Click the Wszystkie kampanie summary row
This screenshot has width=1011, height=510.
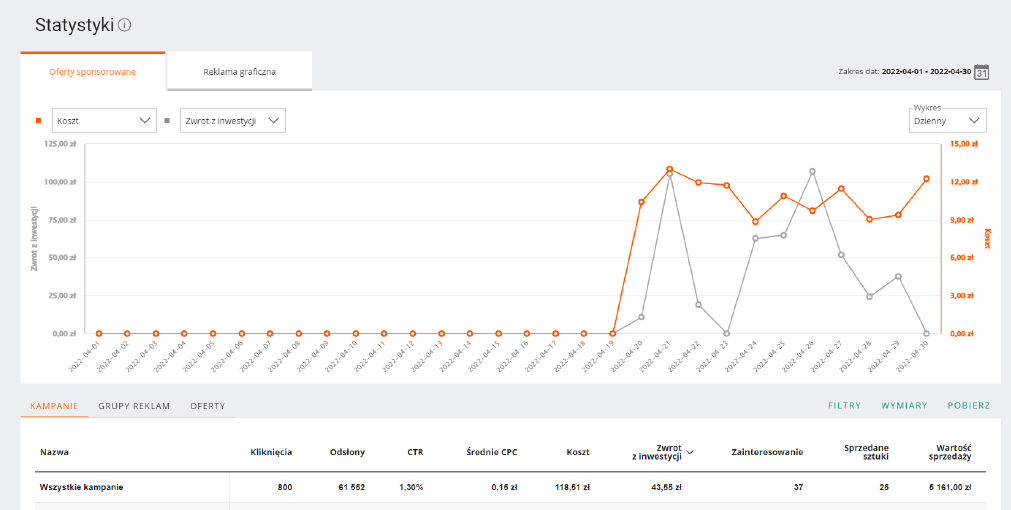[87, 487]
